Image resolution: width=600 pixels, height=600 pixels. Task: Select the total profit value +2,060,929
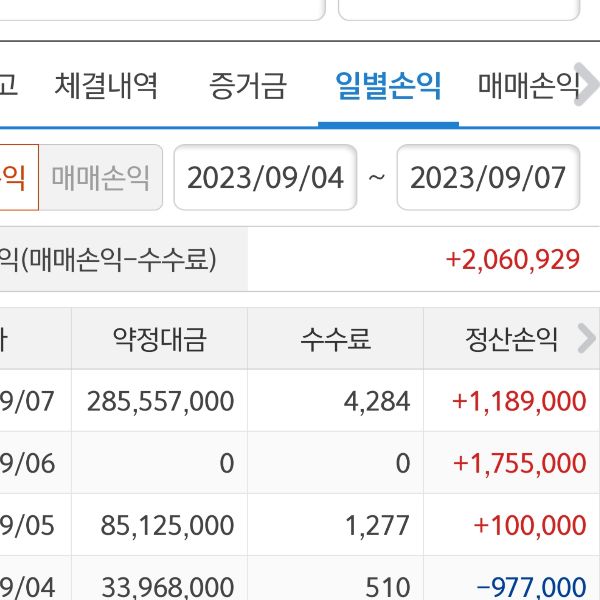coord(513,260)
